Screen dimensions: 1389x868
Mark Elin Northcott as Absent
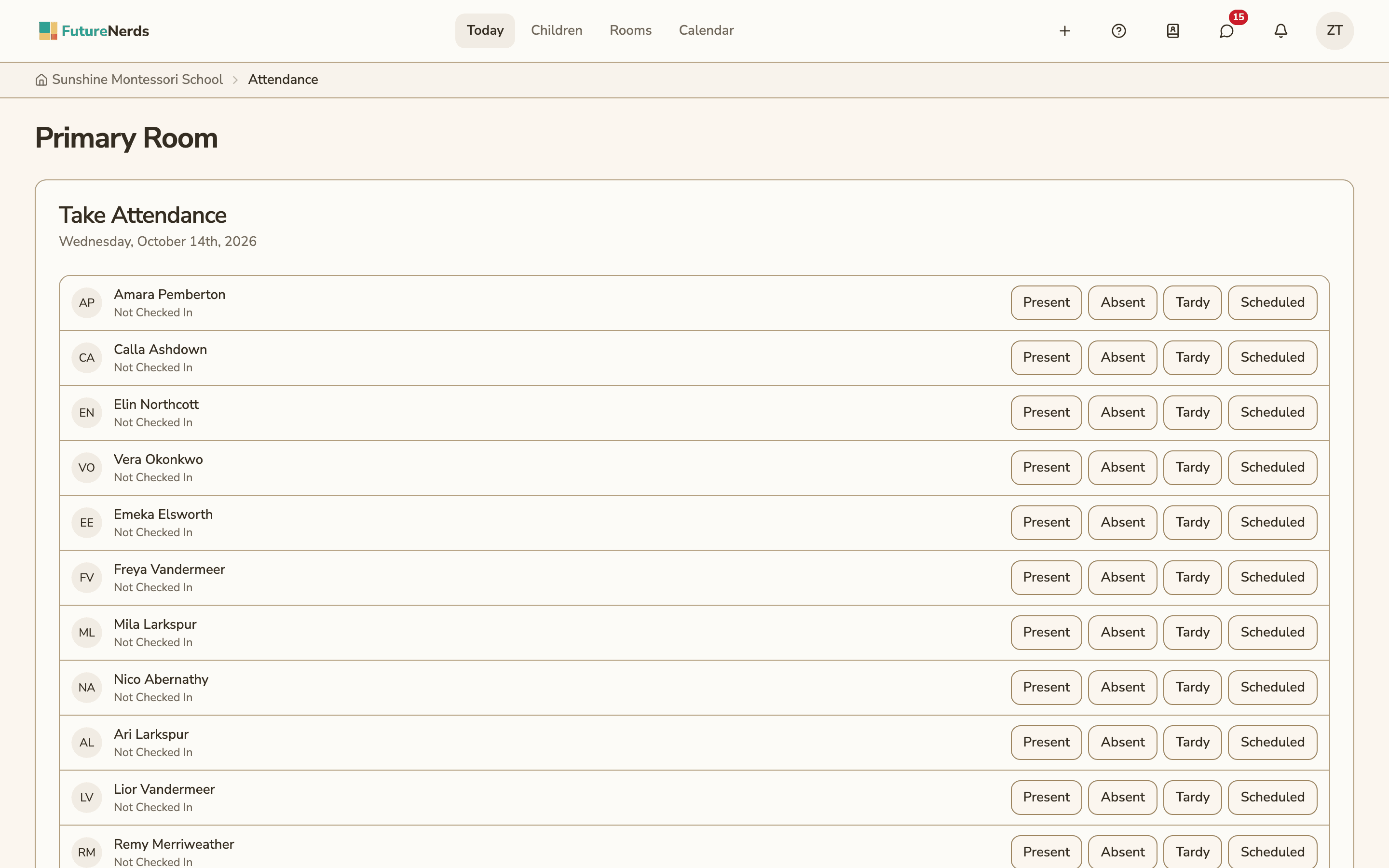(x=1122, y=413)
